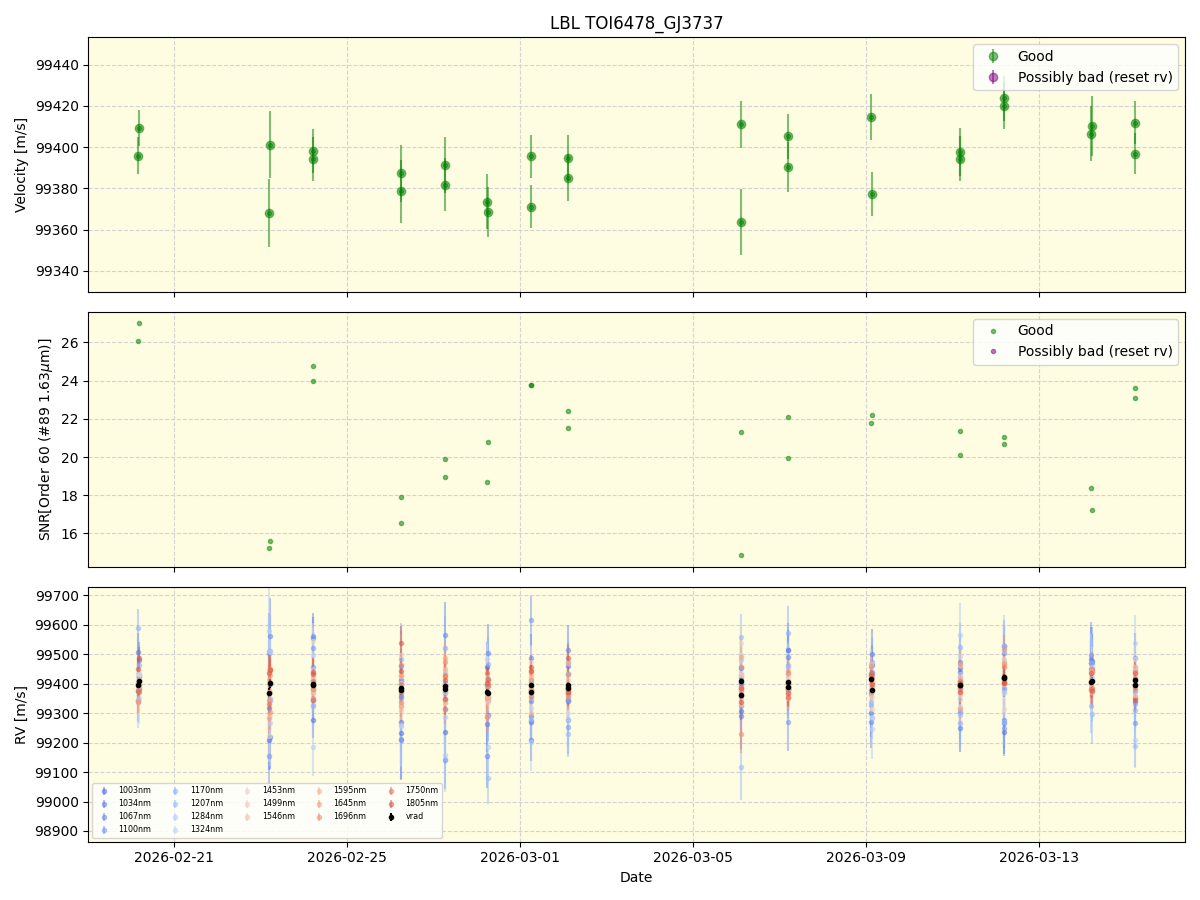Select the black vrad legend marker
The height and width of the screenshot is (900, 1200).
[391, 815]
